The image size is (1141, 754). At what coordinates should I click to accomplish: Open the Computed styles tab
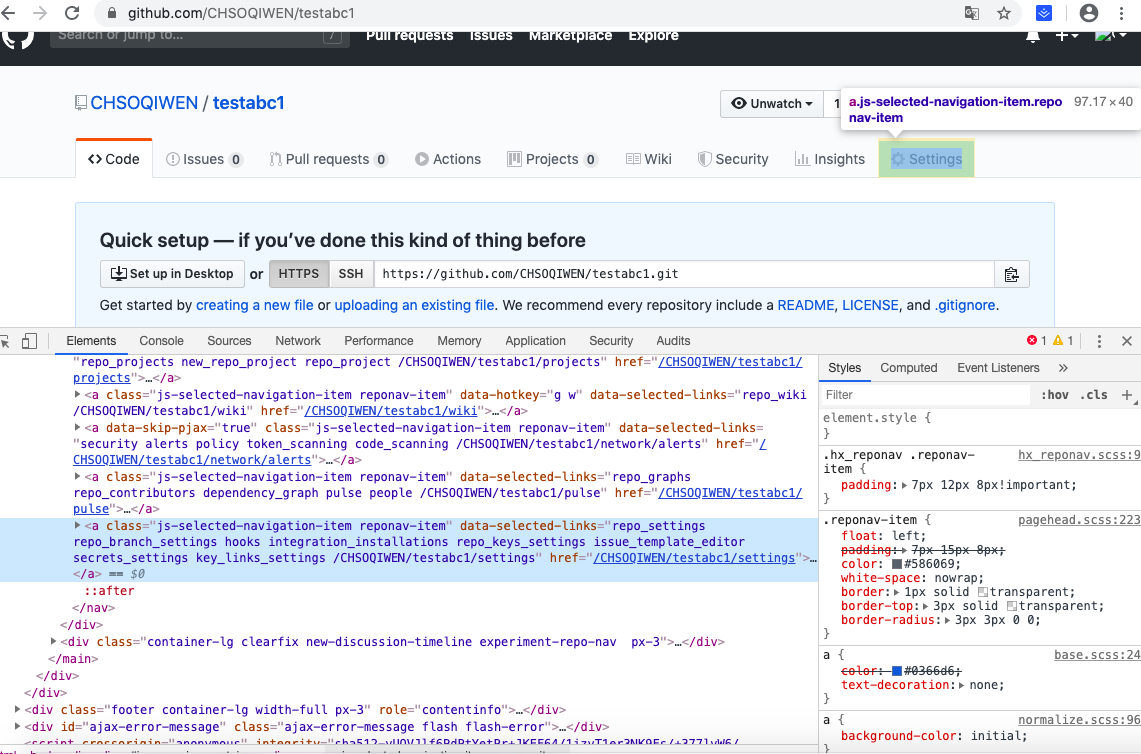908,368
